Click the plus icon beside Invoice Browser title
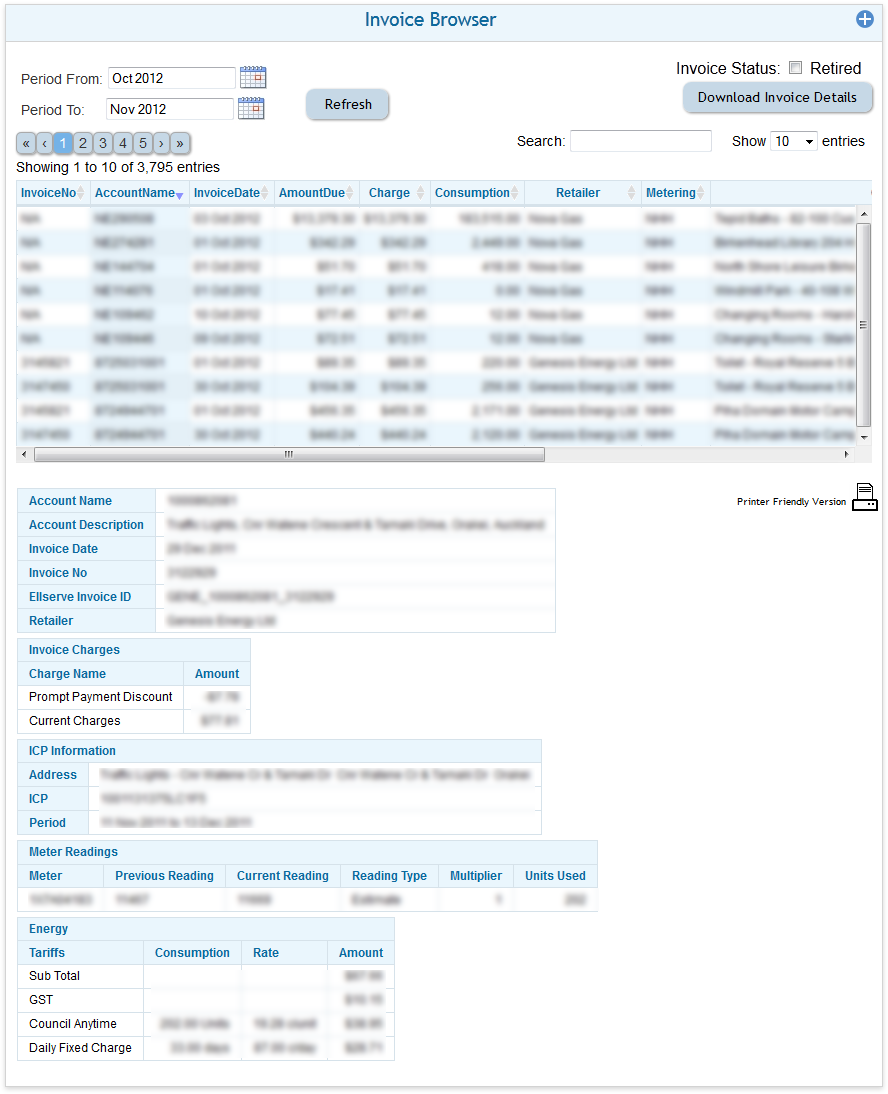 pyautogui.click(x=865, y=19)
